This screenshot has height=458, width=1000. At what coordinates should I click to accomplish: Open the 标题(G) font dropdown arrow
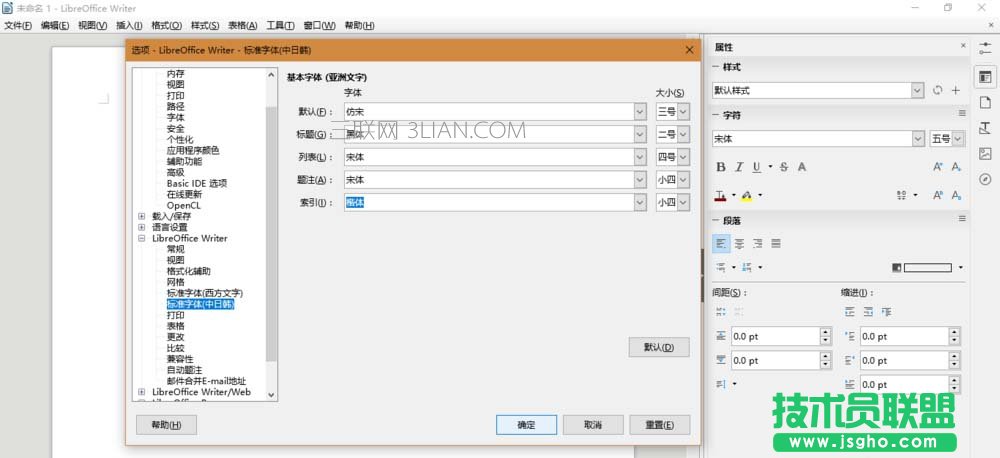coord(640,135)
